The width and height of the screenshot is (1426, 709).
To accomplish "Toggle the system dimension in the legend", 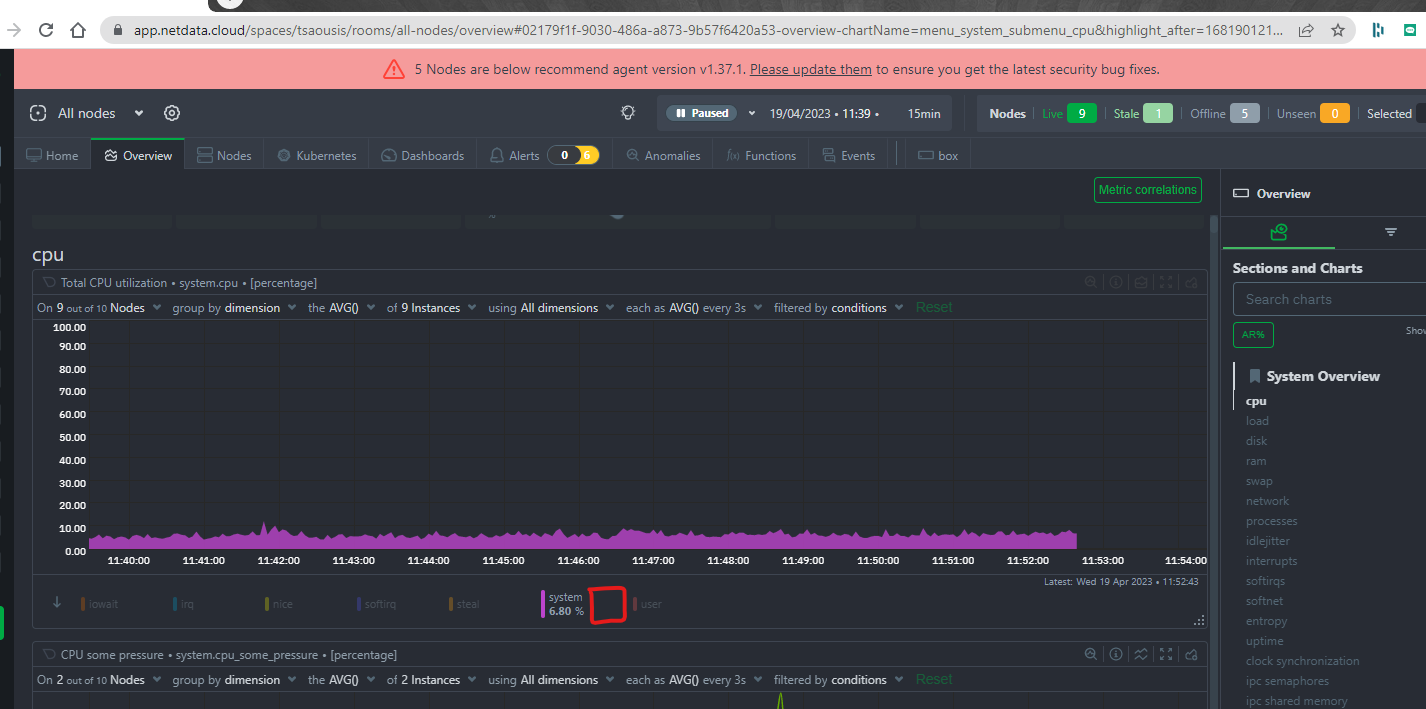I will click(564, 603).
